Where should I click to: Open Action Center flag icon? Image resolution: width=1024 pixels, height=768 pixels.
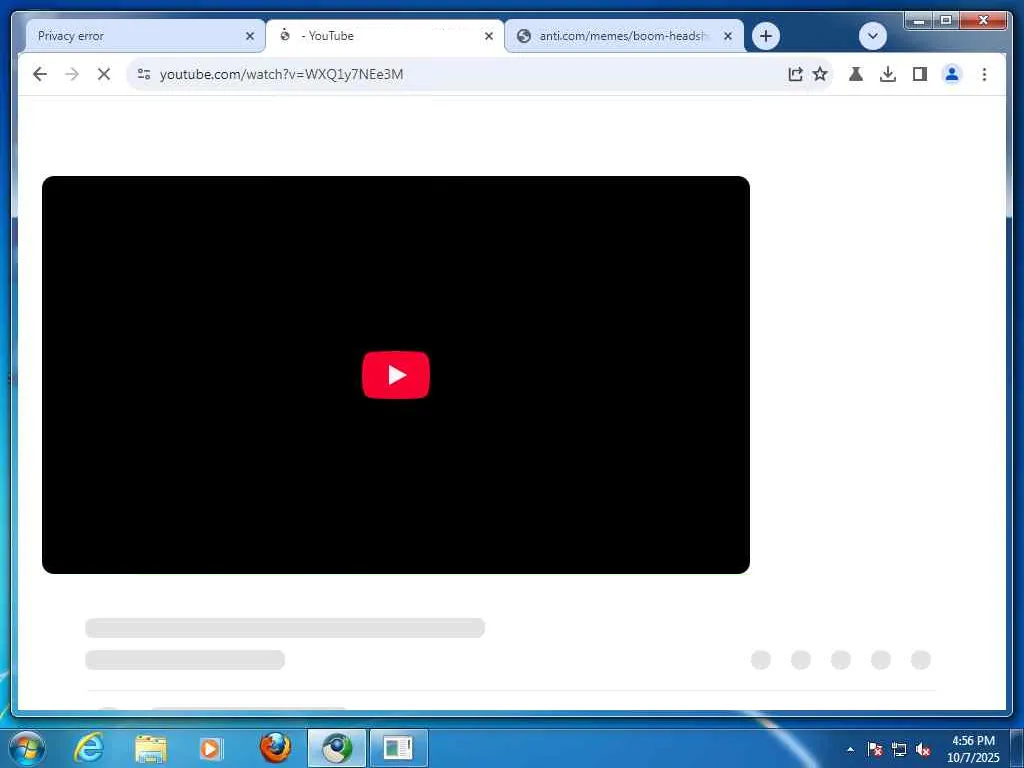coord(875,749)
